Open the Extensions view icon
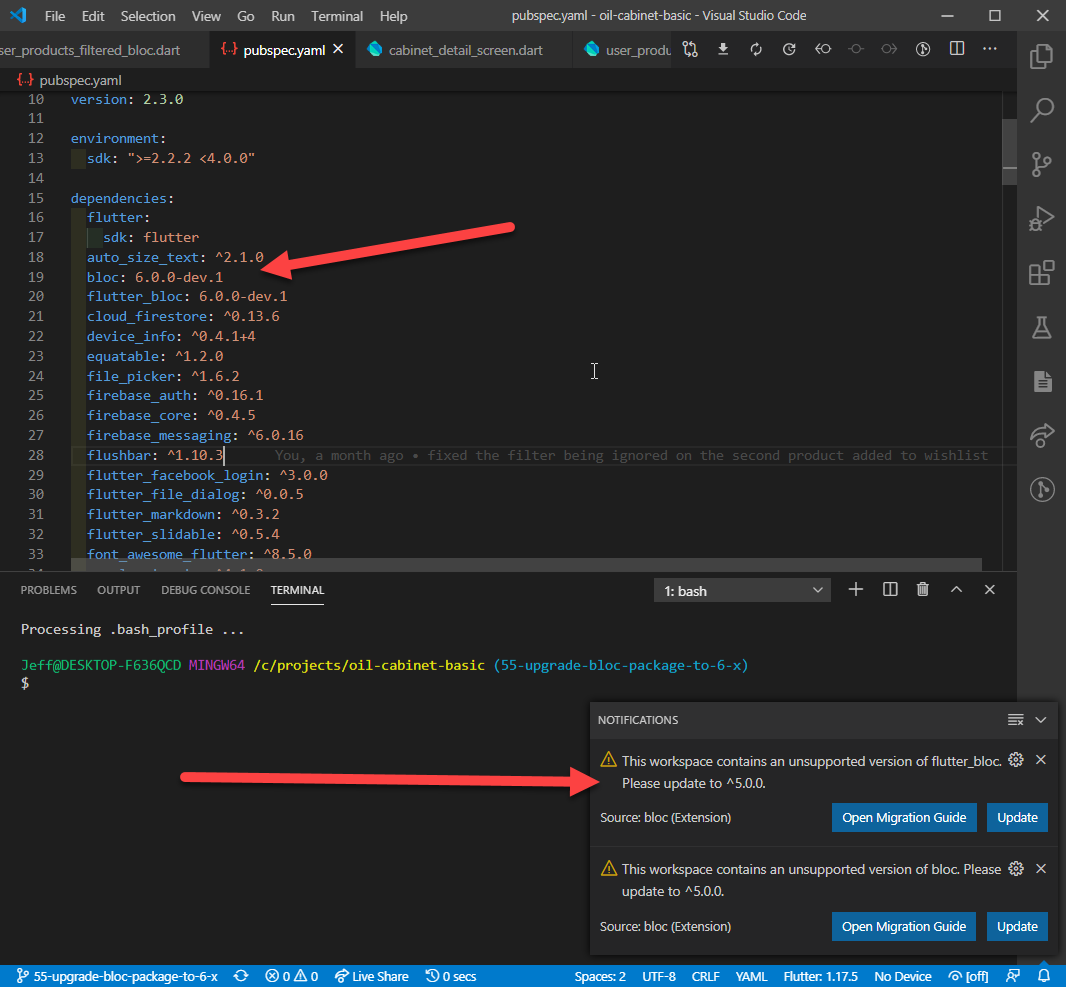 pyautogui.click(x=1041, y=273)
